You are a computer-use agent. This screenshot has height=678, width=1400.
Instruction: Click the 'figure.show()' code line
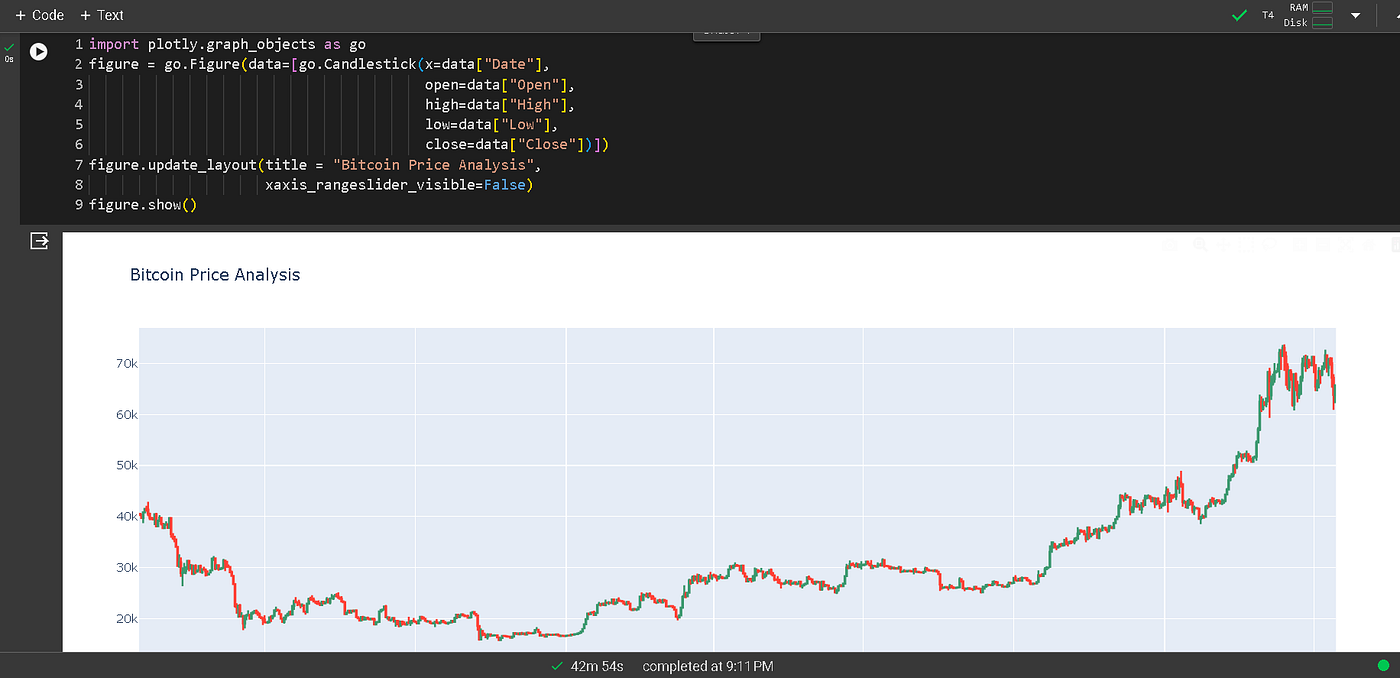point(143,205)
